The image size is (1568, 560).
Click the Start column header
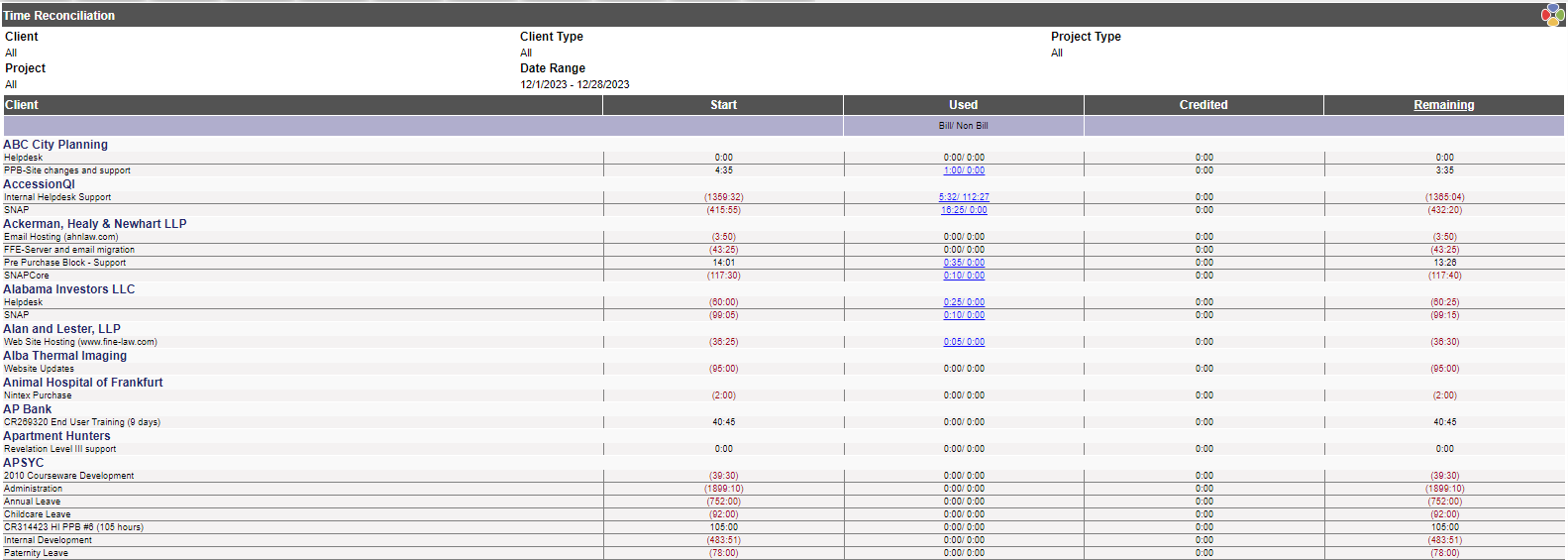click(x=723, y=105)
